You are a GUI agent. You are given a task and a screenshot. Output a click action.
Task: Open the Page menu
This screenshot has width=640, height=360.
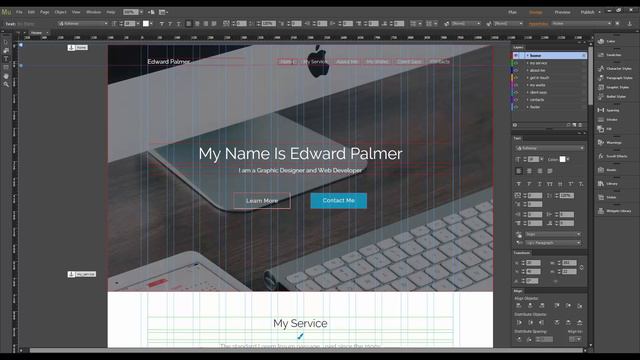44,12
